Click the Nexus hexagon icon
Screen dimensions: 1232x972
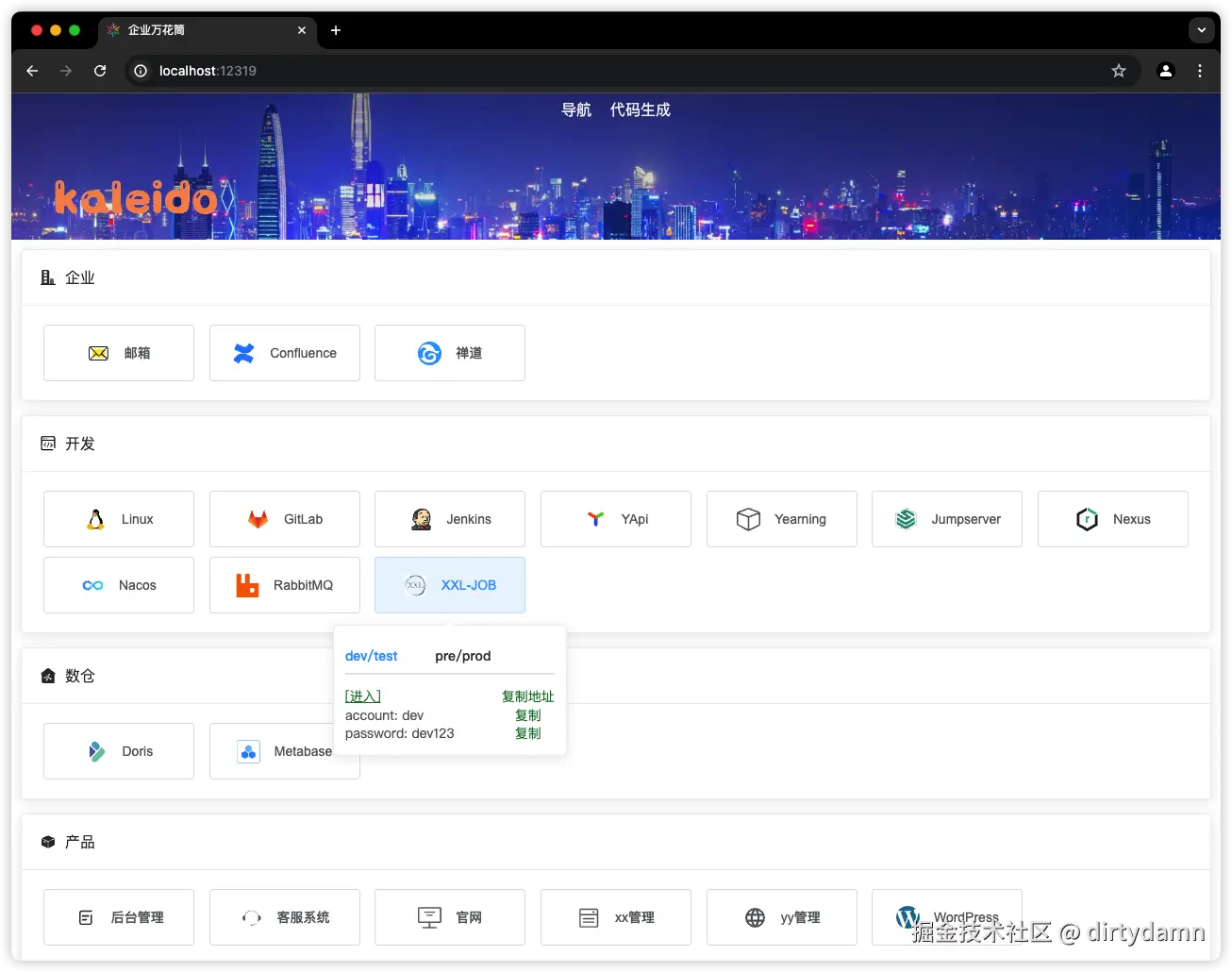click(1087, 519)
